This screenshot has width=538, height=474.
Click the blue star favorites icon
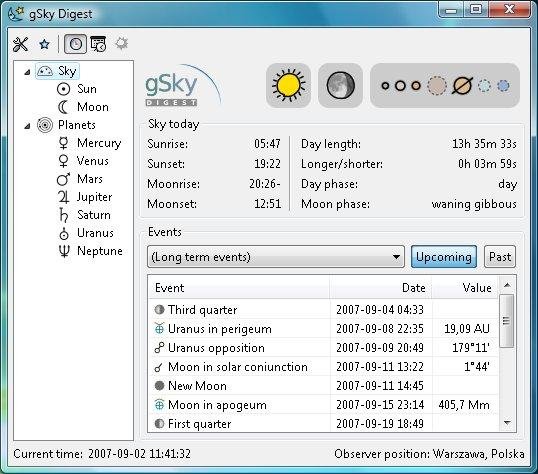(x=44, y=44)
